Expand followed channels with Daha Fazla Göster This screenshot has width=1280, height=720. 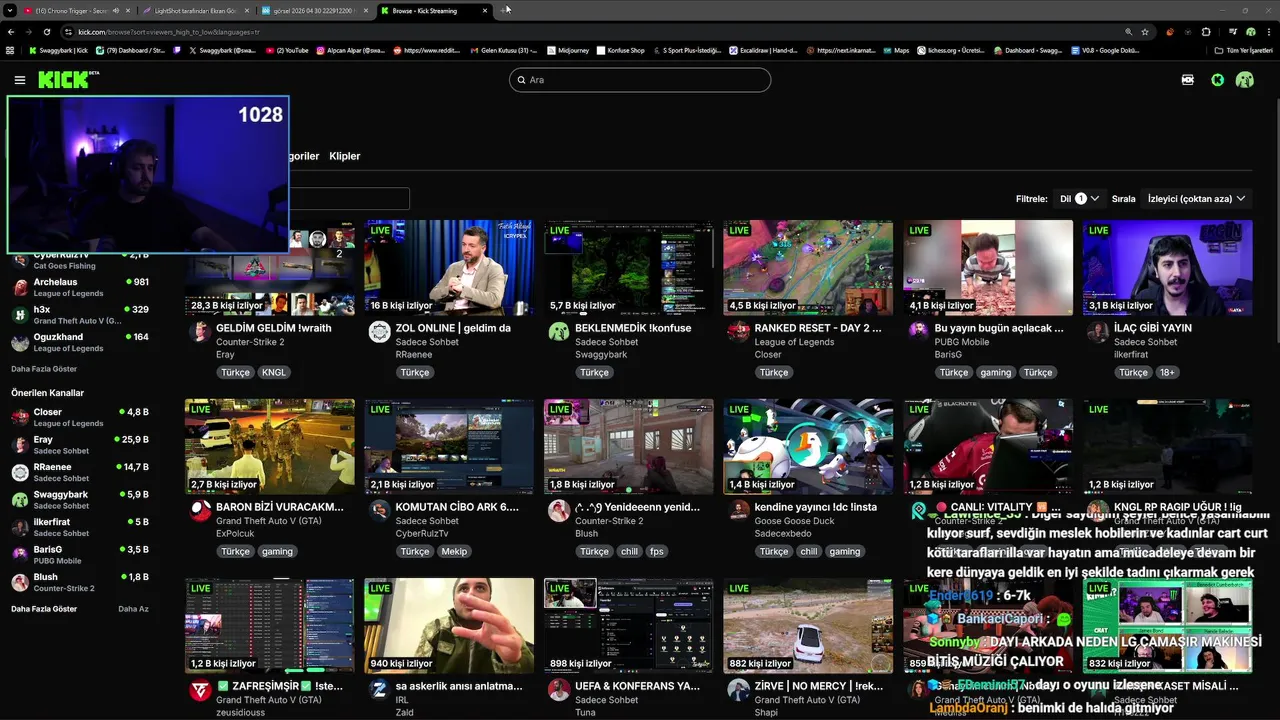click(44, 369)
